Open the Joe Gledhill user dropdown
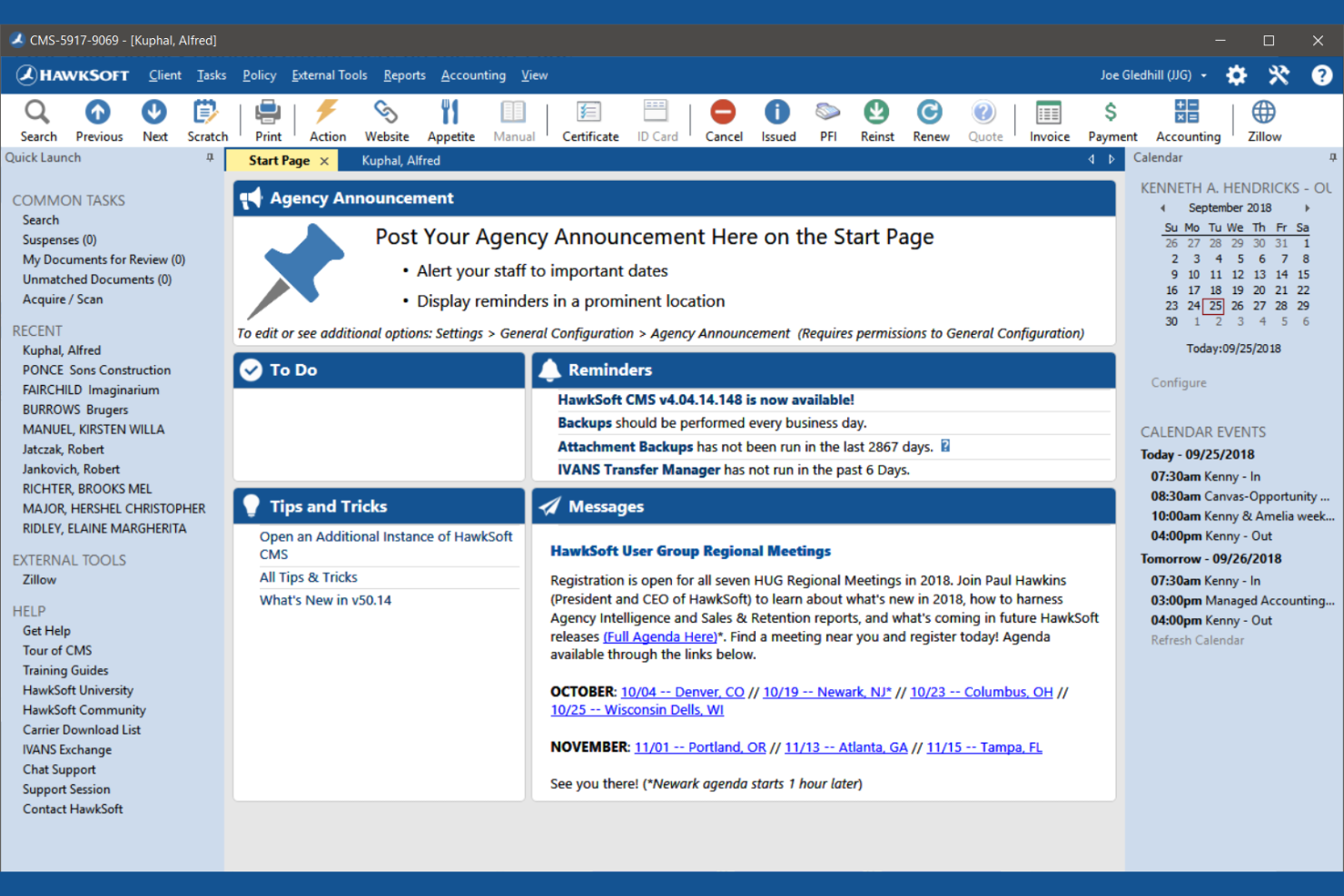The height and width of the screenshot is (896, 1344). tap(1153, 75)
